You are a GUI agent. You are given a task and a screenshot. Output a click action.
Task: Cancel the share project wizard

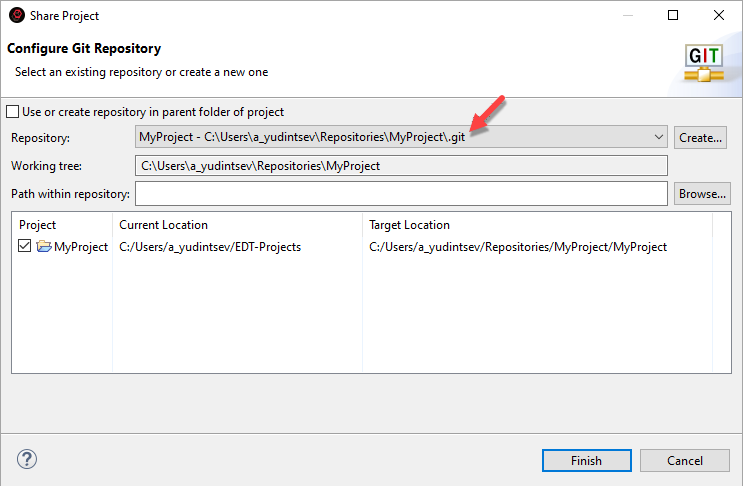(685, 461)
